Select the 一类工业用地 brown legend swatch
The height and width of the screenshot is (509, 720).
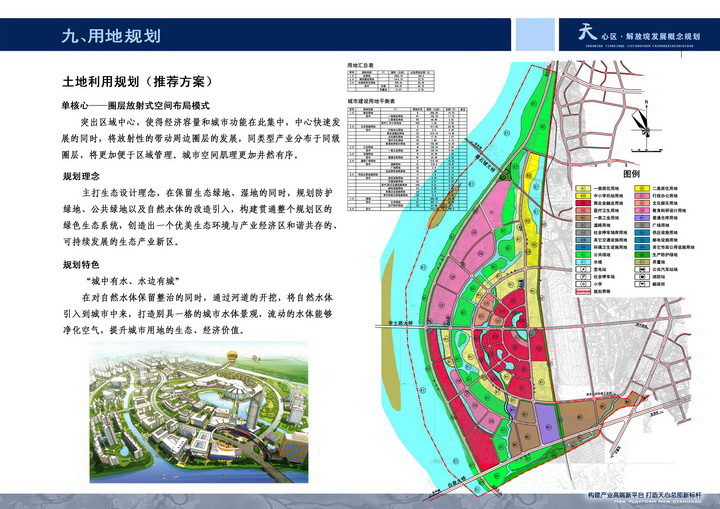[x=583, y=218]
